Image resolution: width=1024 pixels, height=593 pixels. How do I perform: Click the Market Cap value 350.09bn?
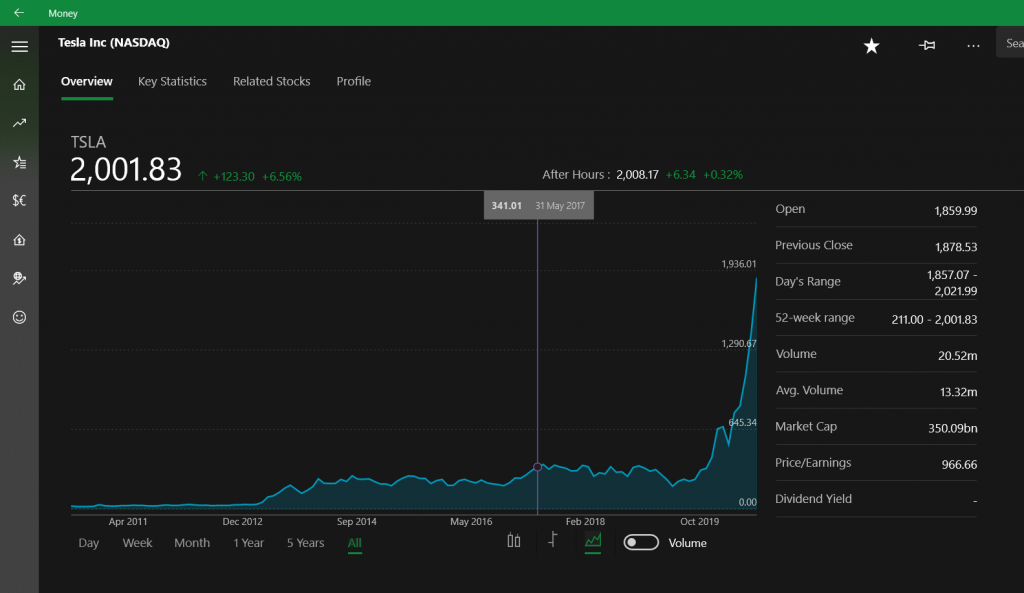[x=953, y=428]
